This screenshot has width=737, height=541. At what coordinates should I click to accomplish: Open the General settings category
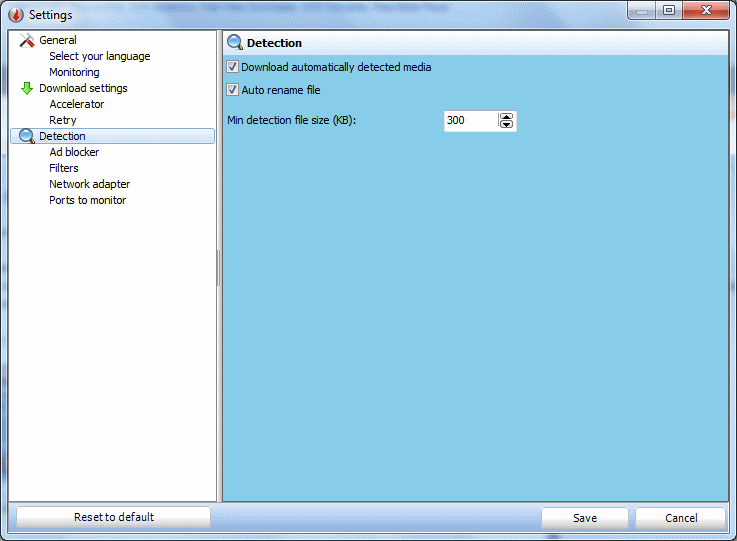(58, 40)
